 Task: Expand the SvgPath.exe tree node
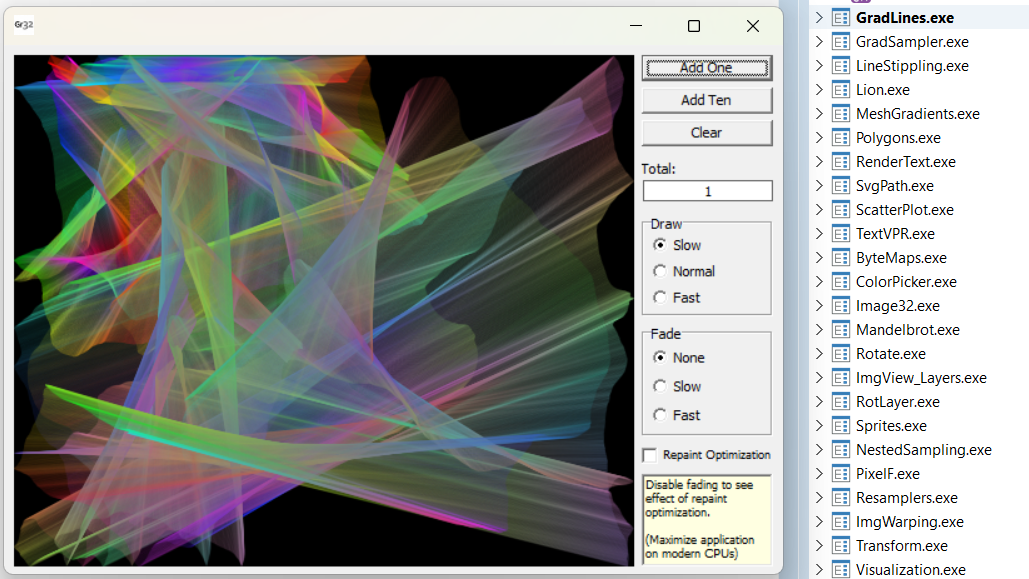[x=819, y=186]
